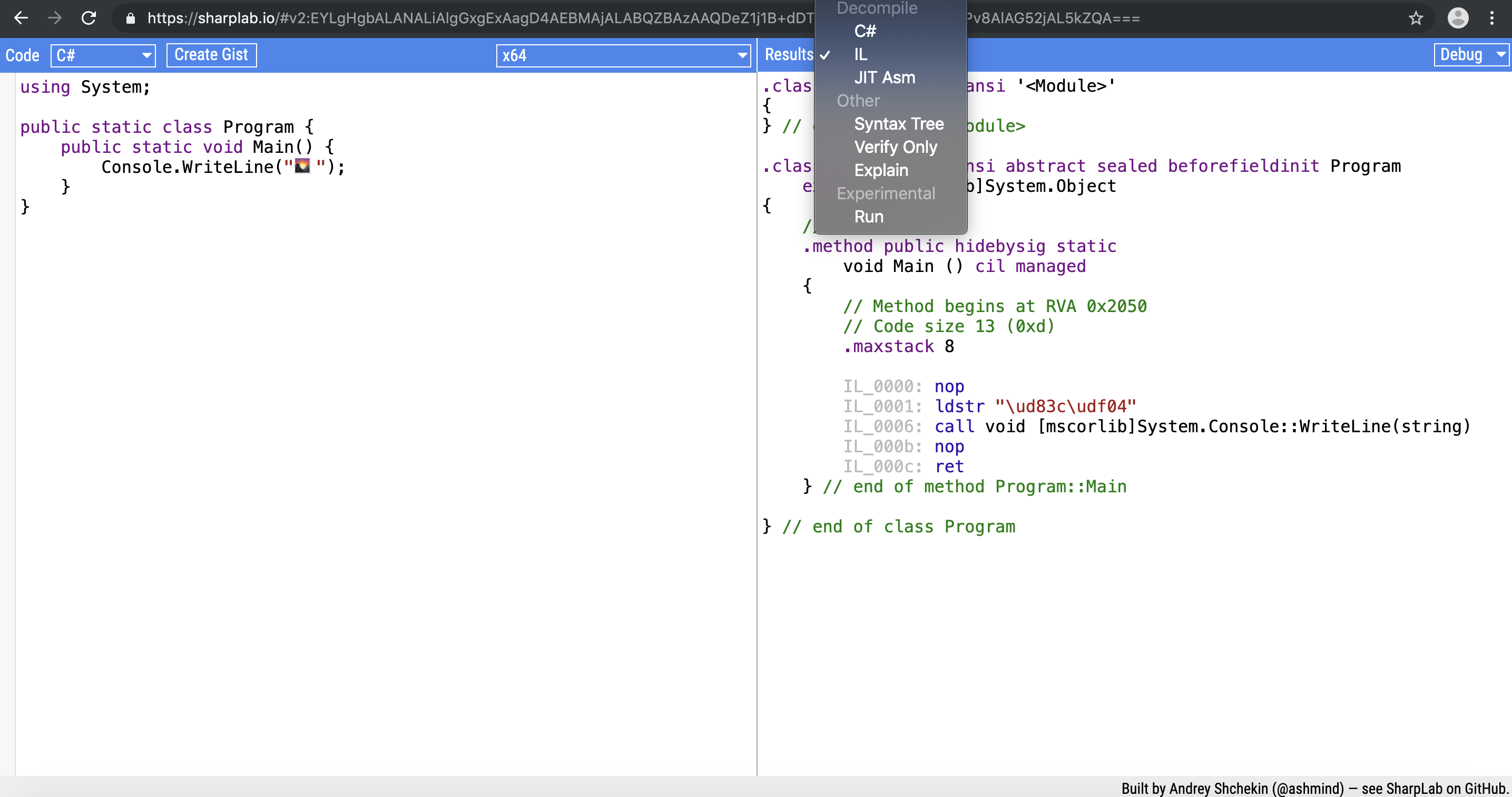Image resolution: width=1512 pixels, height=797 pixels.
Task: Click the browser address bar URL
Action: tap(469, 18)
